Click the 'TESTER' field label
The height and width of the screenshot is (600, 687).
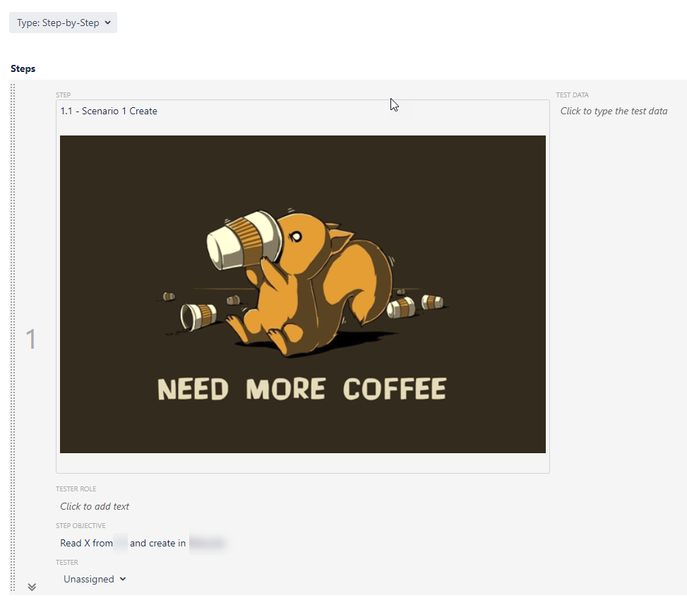(67, 562)
